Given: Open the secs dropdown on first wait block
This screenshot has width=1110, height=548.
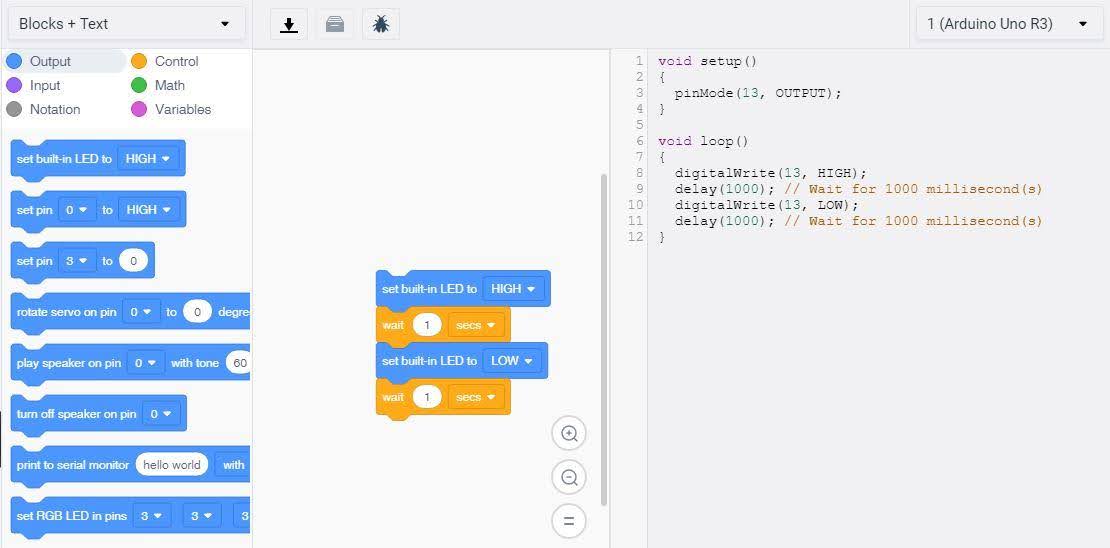Looking at the screenshot, I should tap(476, 326).
